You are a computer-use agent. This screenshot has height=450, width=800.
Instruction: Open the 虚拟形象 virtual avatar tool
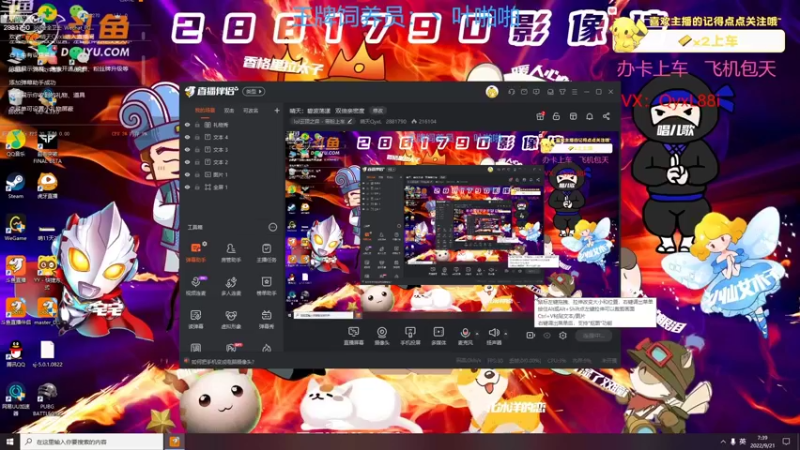[x=231, y=319]
